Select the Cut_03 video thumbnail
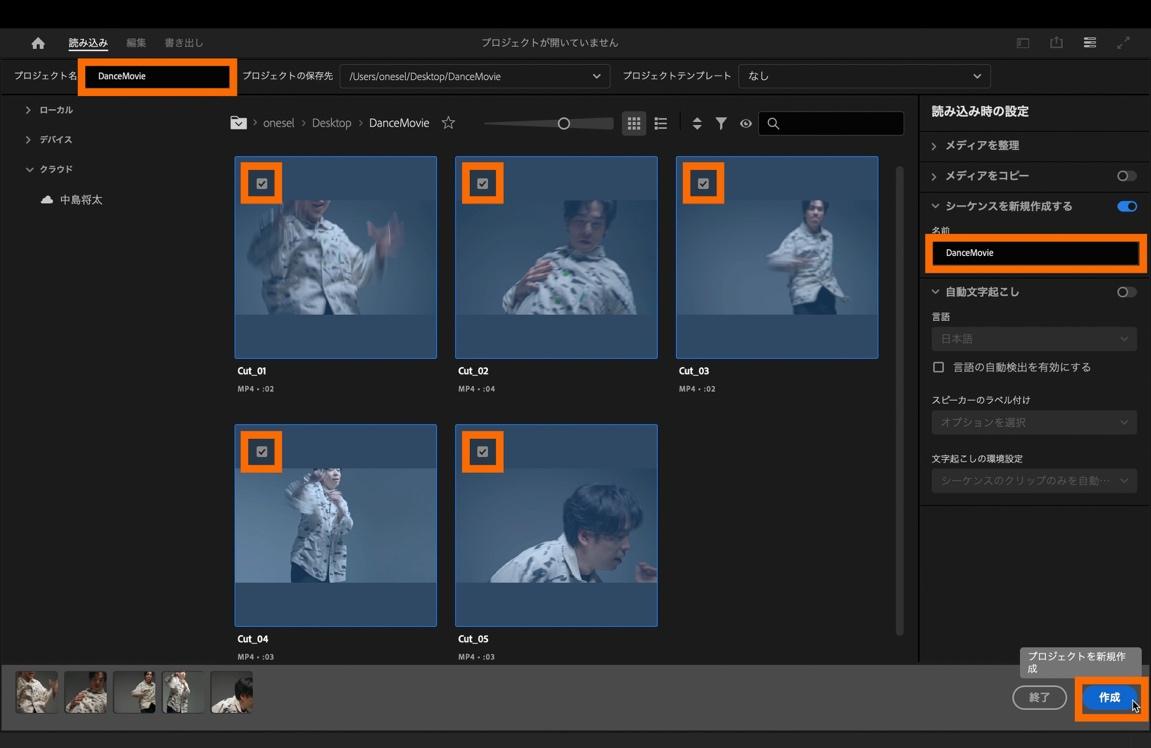 [x=777, y=257]
